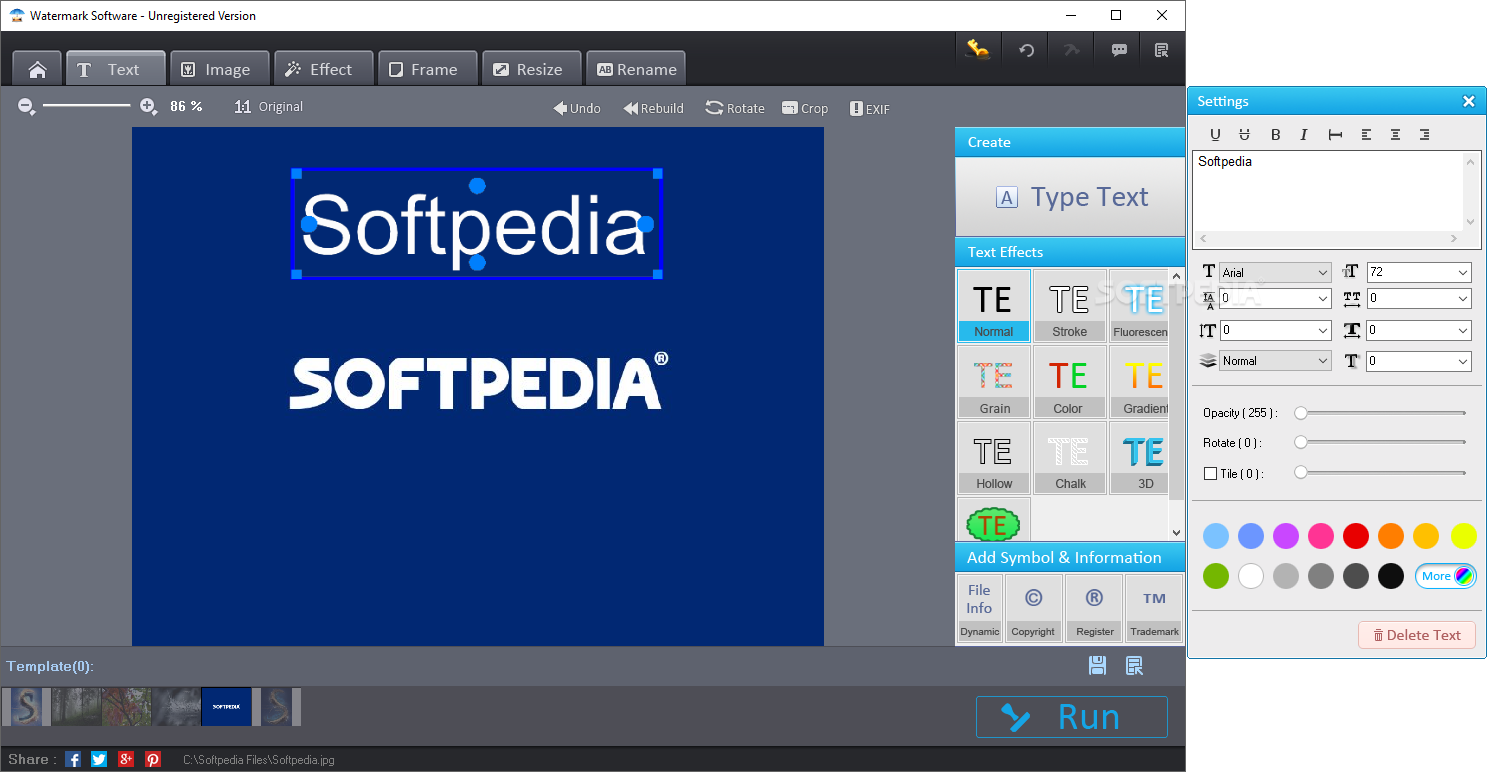Click the Type Text button

(1070, 197)
